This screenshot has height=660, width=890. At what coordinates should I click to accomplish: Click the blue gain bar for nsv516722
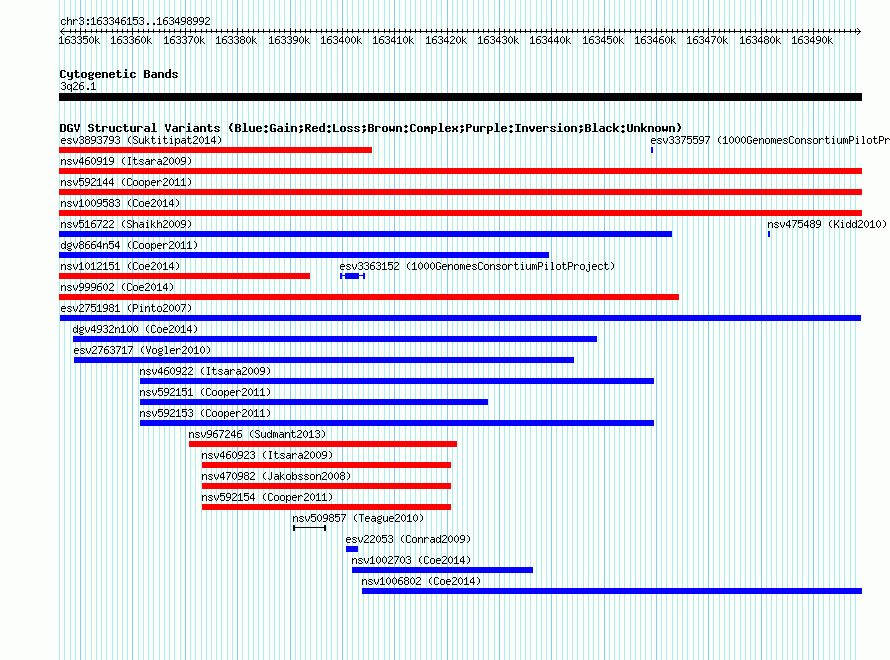tap(366, 234)
